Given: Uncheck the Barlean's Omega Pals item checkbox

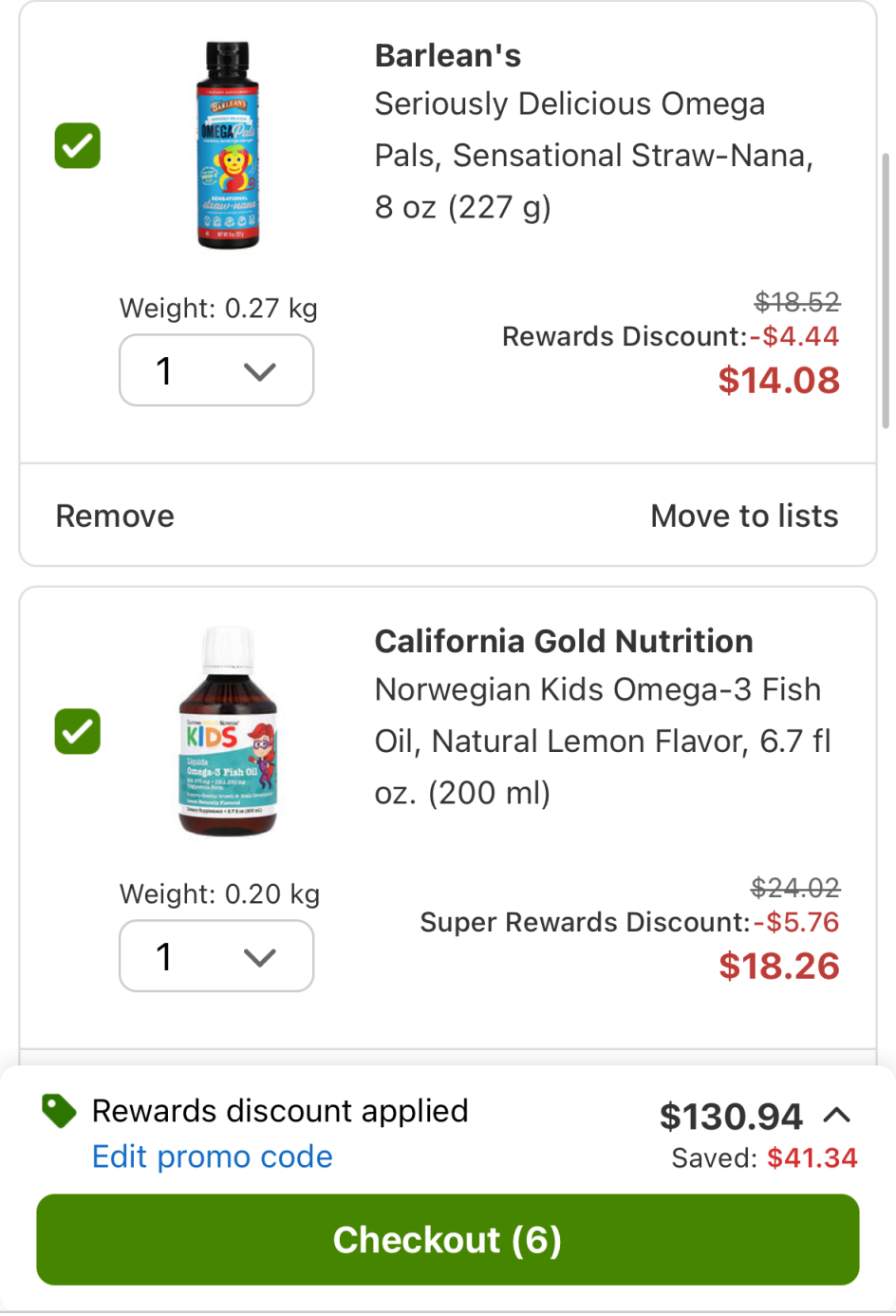Looking at the screenshot, I should 78,146.
